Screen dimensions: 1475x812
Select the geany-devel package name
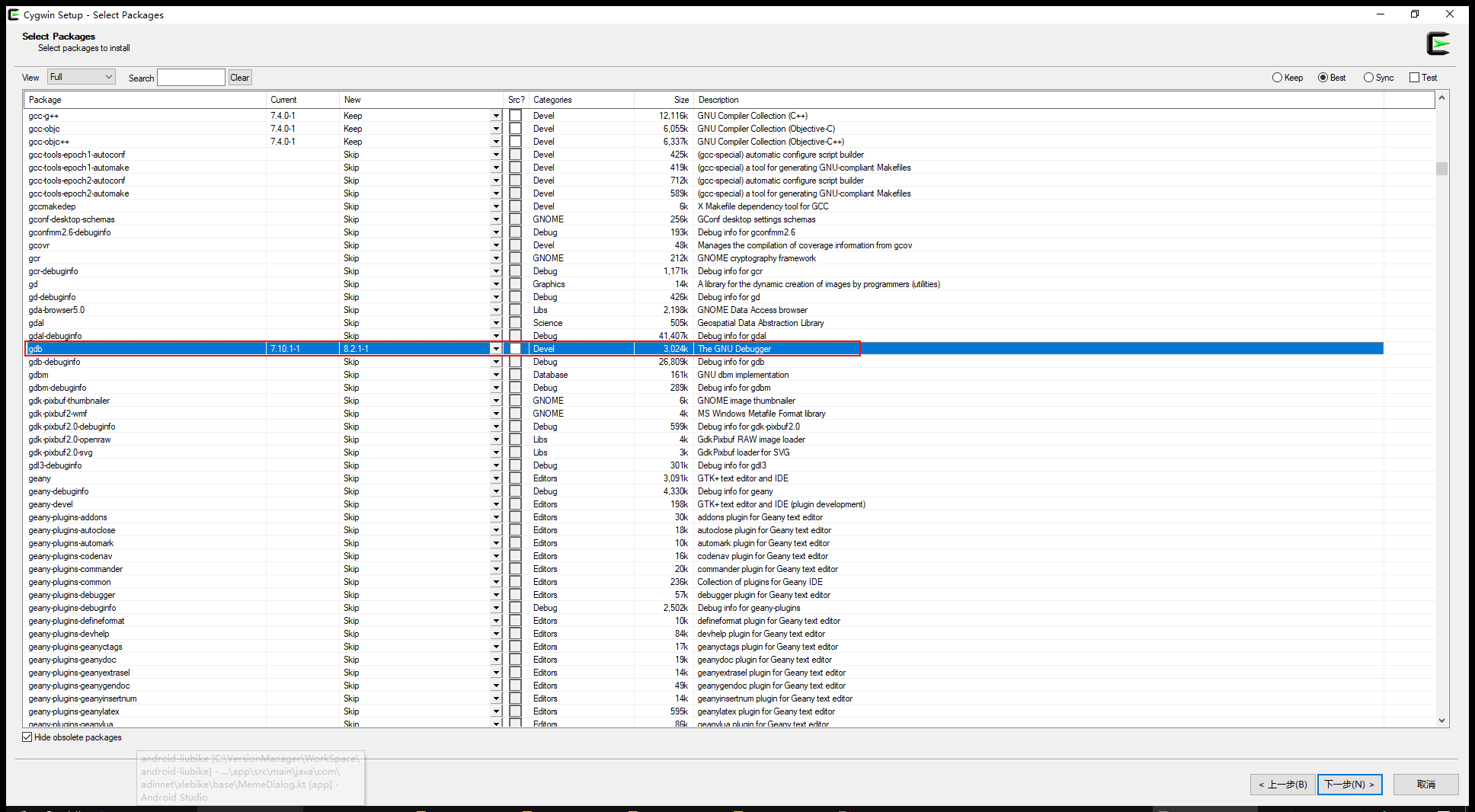point(51,504)
